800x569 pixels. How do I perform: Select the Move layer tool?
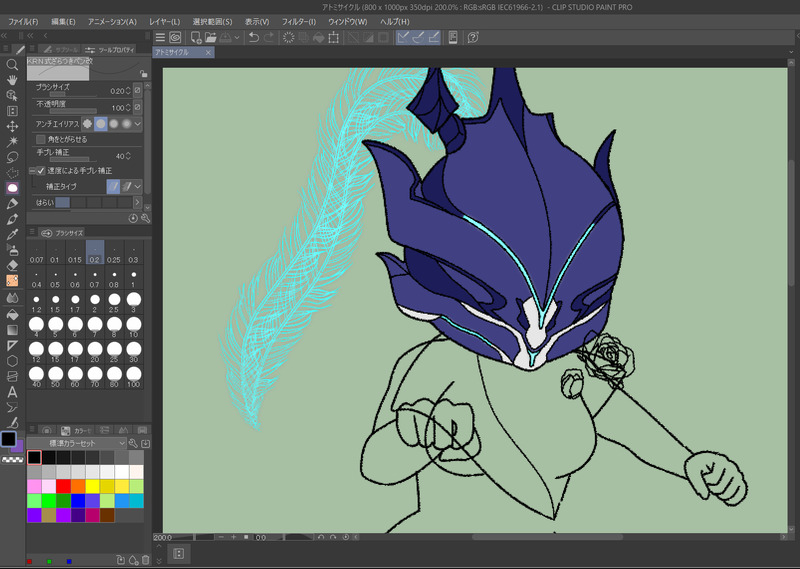coord(12,126)
